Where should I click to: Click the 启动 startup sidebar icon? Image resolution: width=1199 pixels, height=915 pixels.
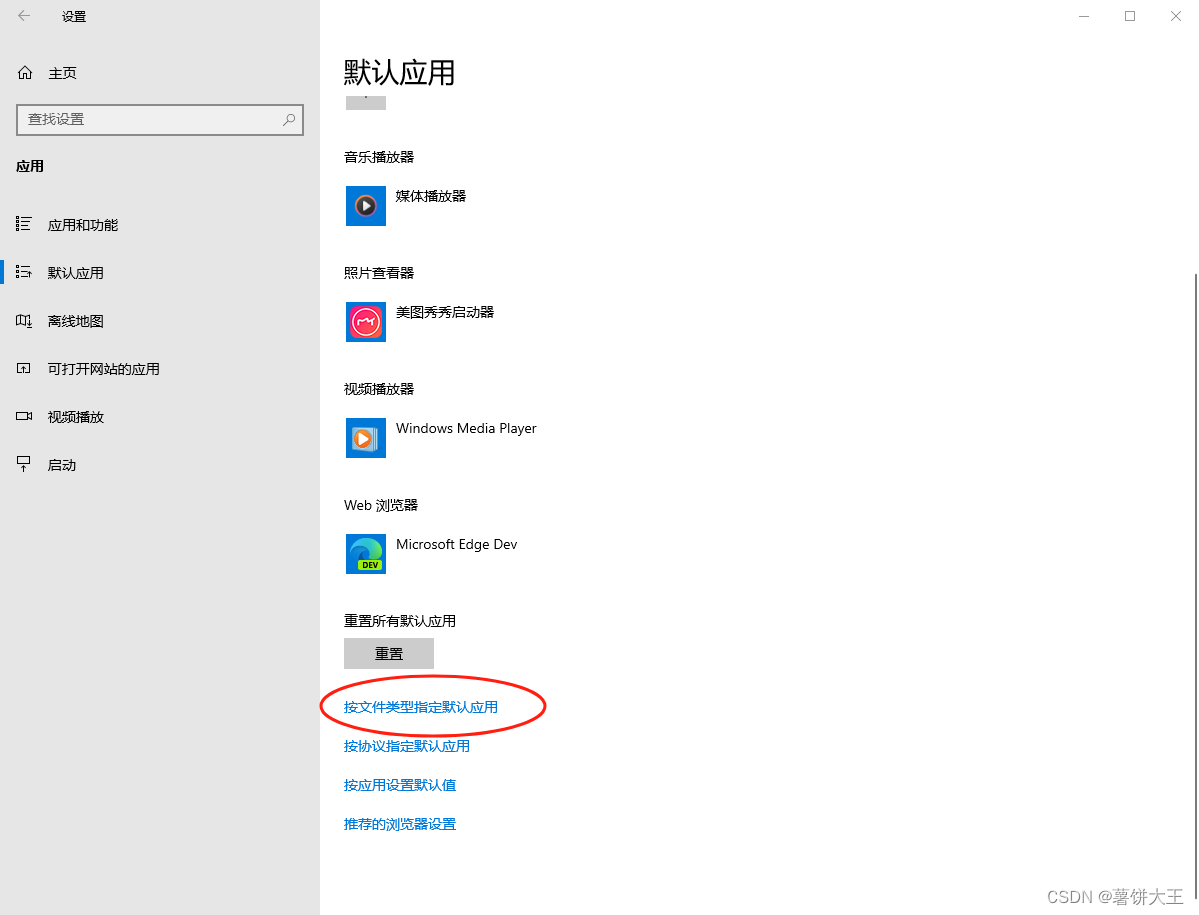tap(23, 464)
